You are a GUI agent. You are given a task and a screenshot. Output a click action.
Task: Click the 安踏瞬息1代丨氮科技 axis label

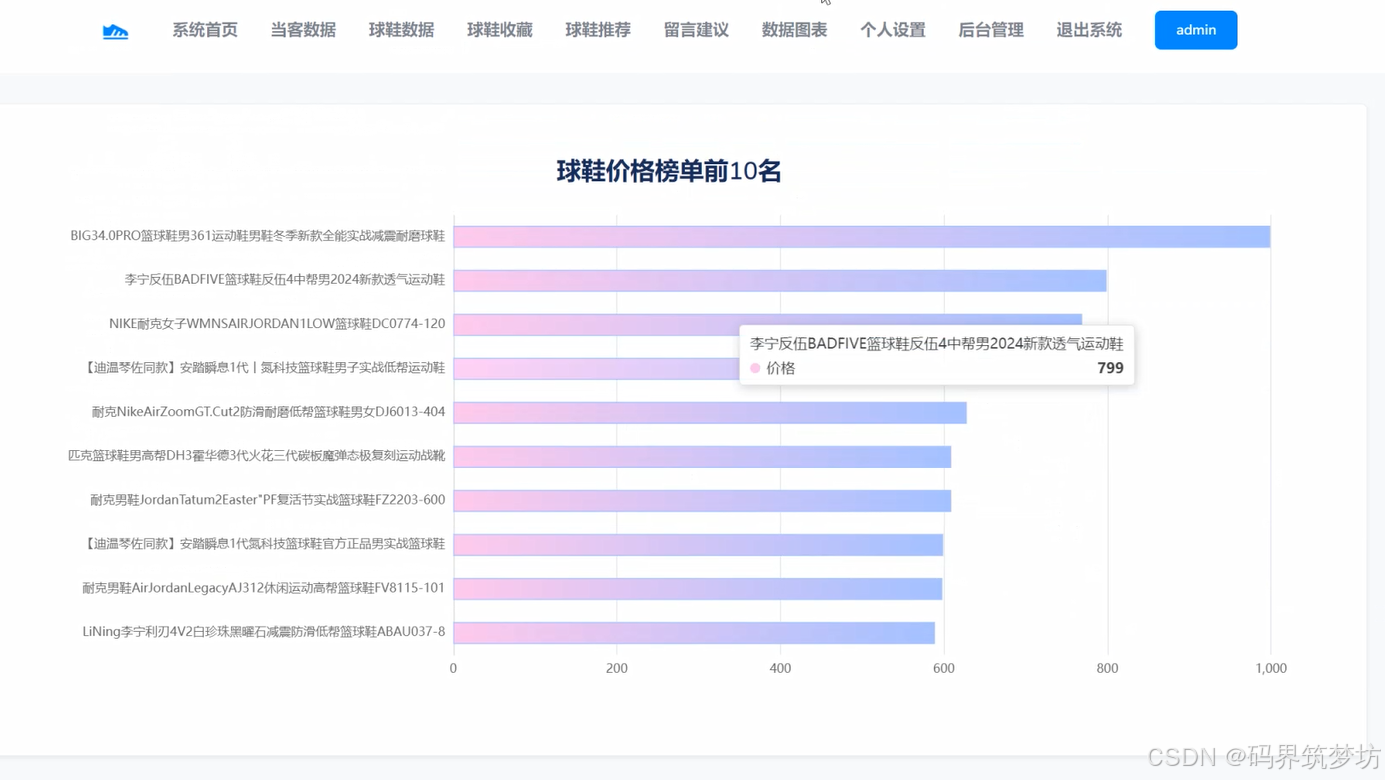pos(262,368)
